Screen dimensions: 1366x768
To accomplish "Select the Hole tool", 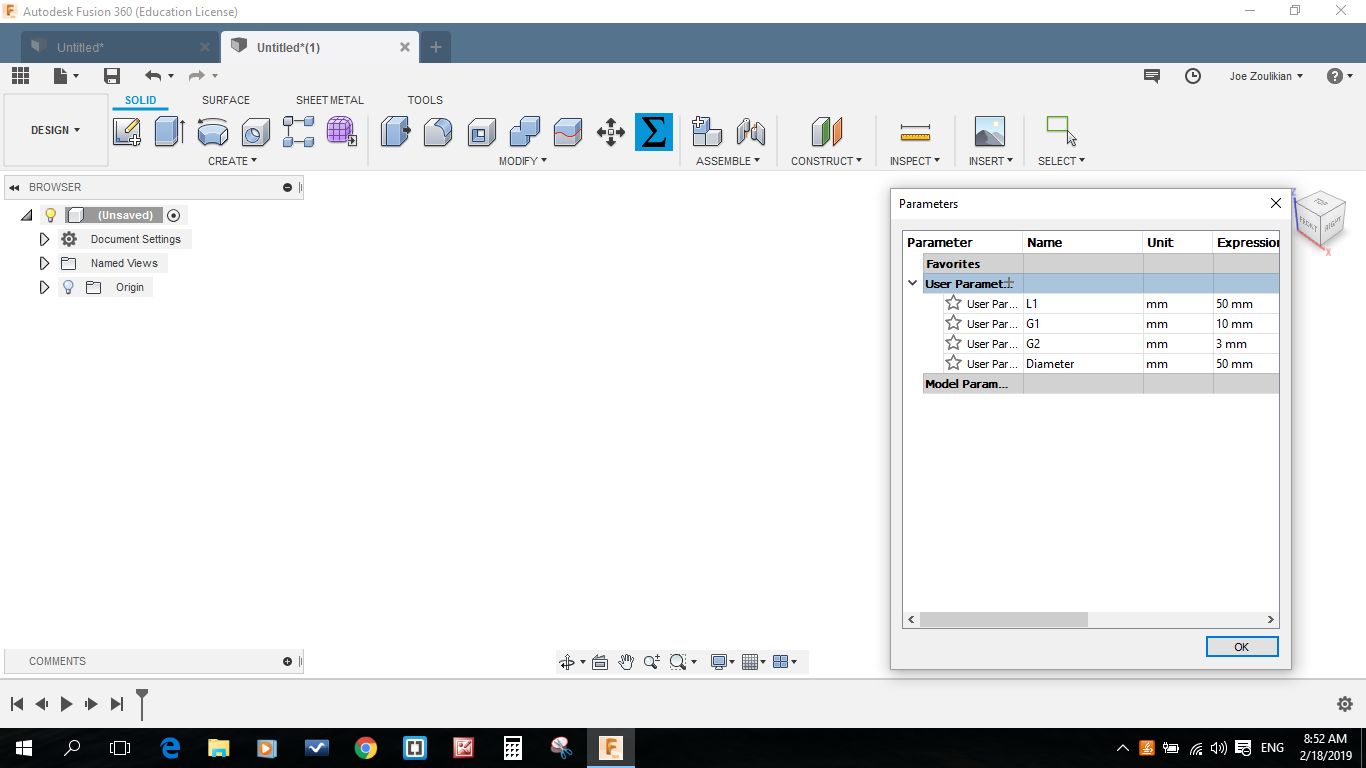I will (256, 131).
